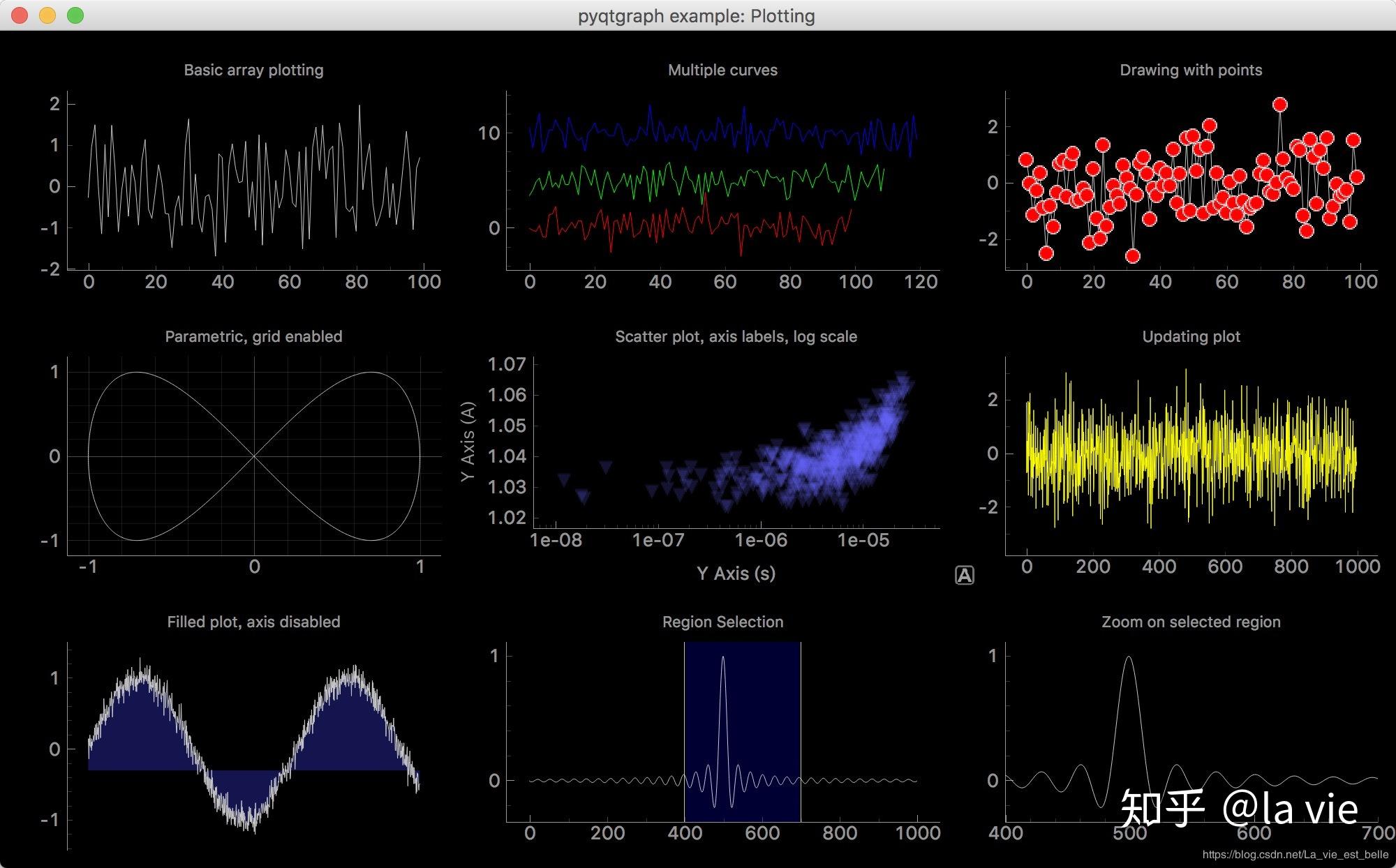Click the 'Basic array plotting' title

(253, 70)
